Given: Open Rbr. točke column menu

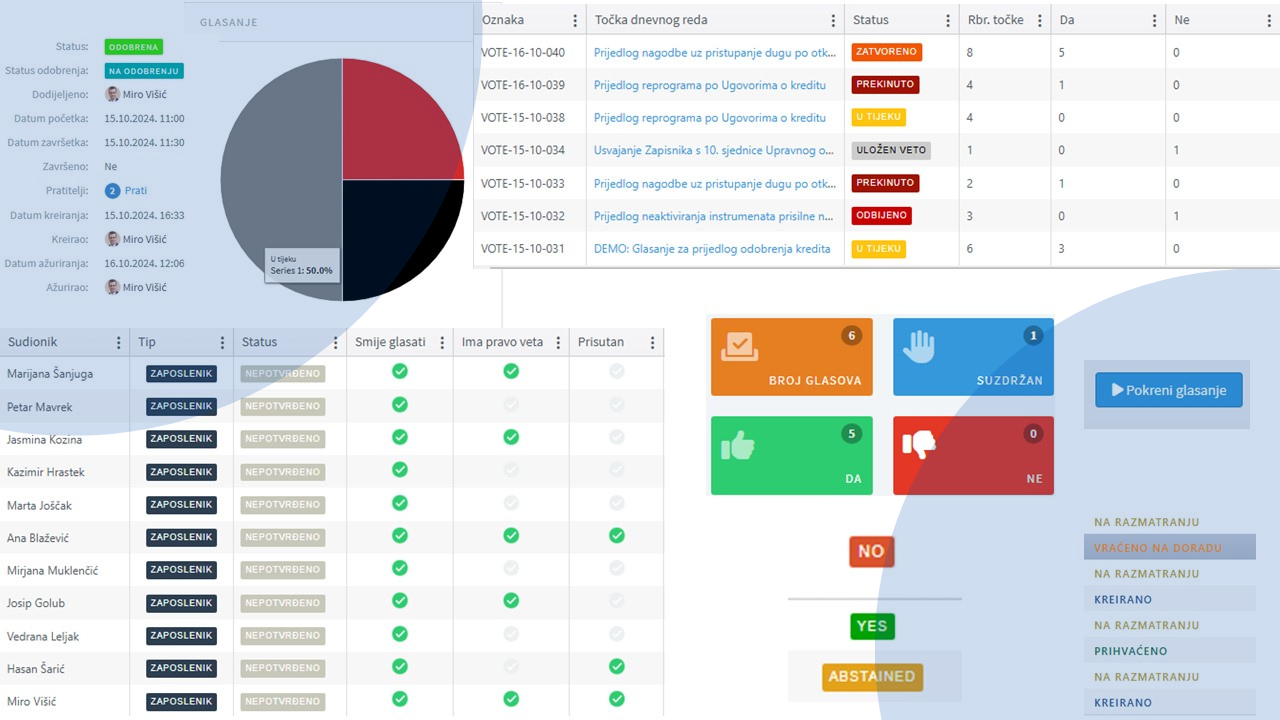Looking at the screenshot, I should point(1039,20).
